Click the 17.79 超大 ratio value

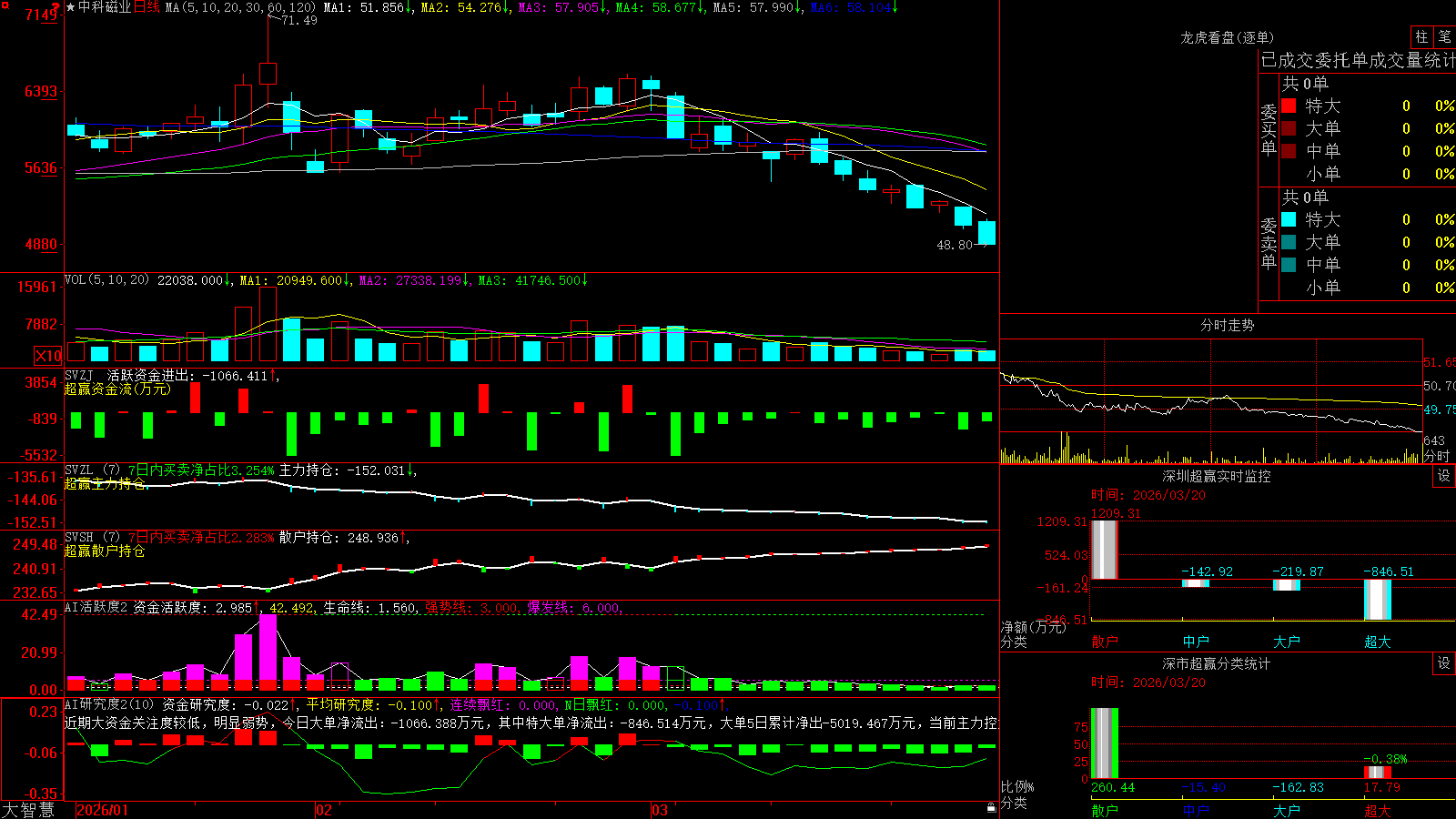(x=1382, y=788)
